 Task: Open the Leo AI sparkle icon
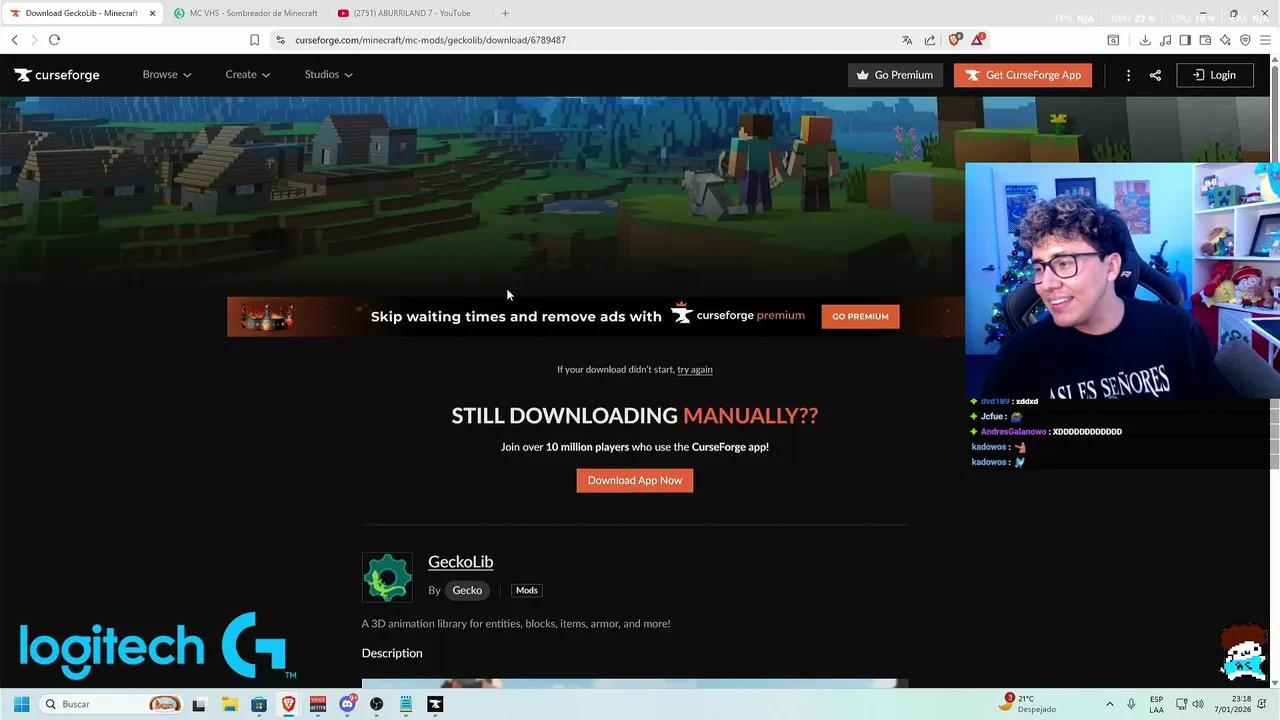point(1225,40)
